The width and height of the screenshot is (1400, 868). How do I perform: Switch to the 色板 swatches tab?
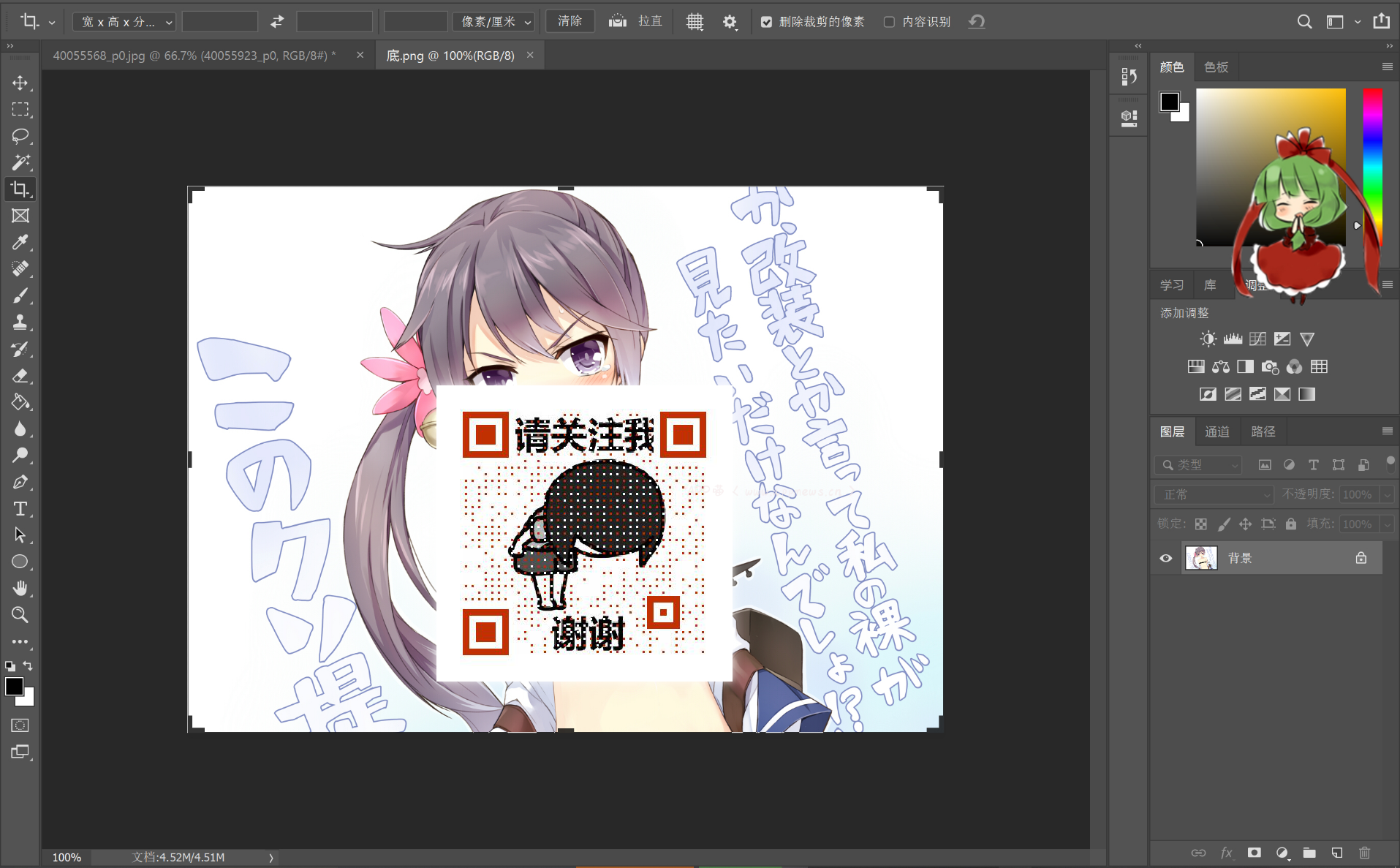click(x=1217, y=67)
